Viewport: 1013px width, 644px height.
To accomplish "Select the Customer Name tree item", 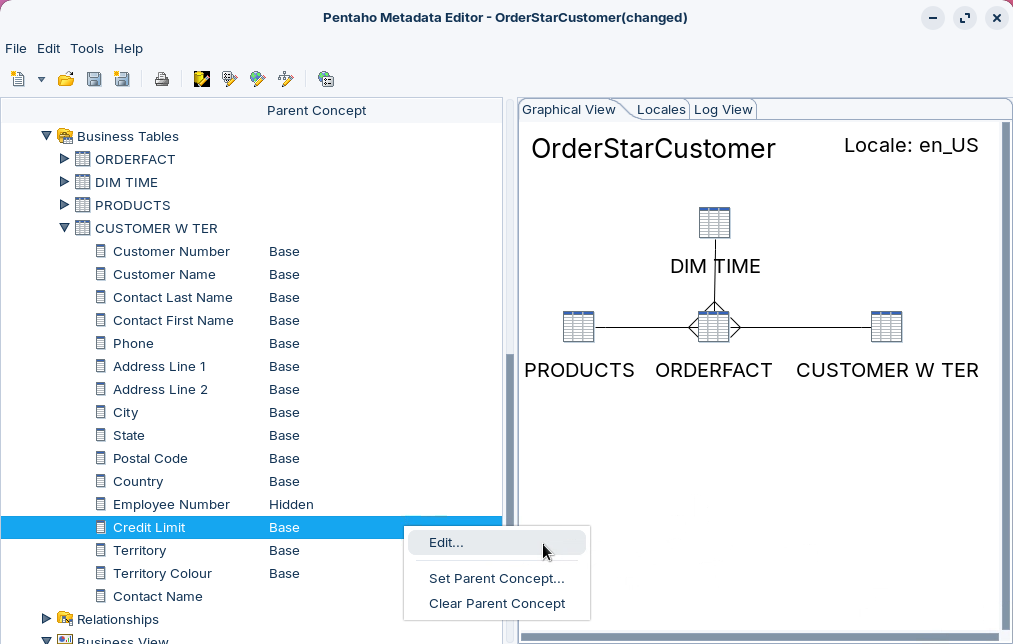I will [x=164, y=274].
